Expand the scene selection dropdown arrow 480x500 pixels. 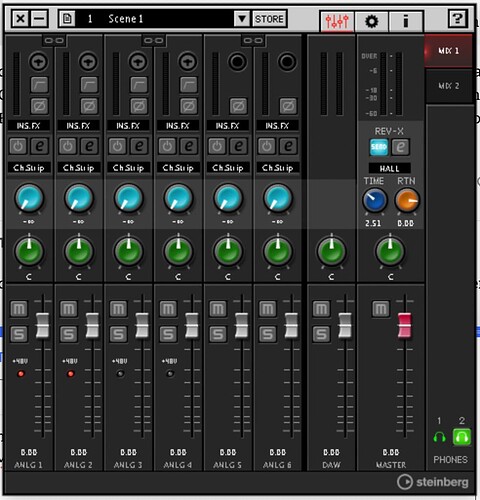[242, 19]
